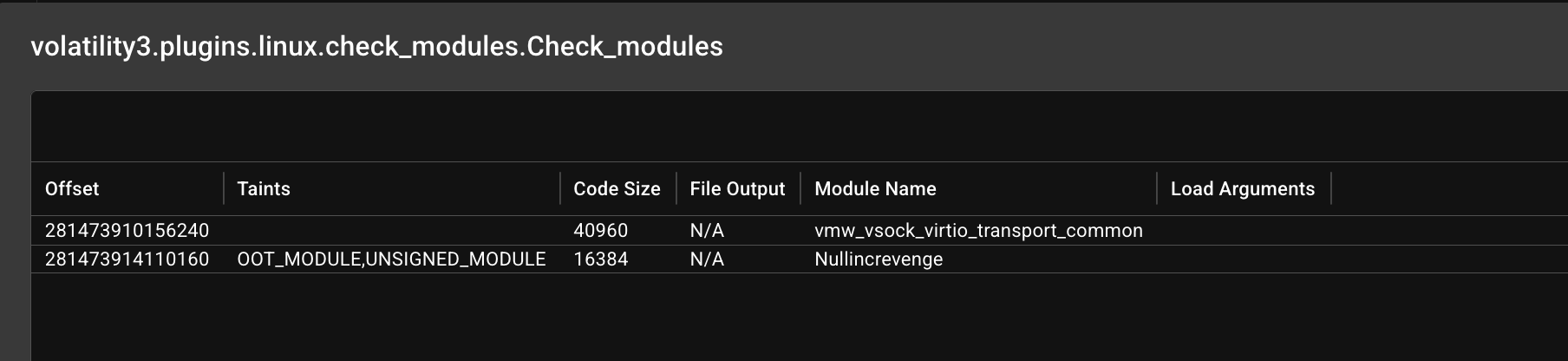Click divider right of Load Arguments header
1568x361 pixels.
pos(1331,188)
